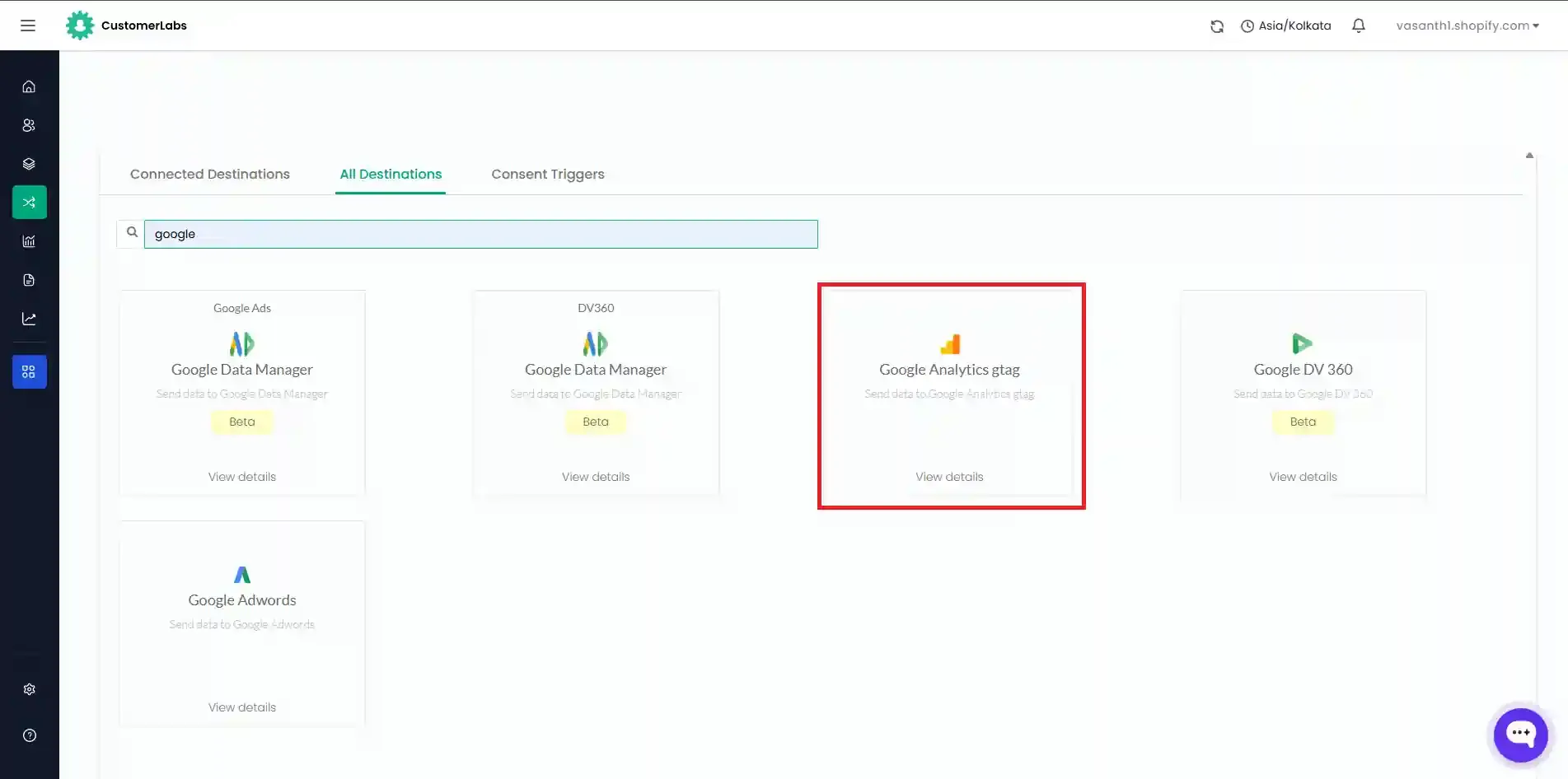This screenshot has height=779, width=1568.
Task: View details for Google Adwords
Action: [242, 707]
